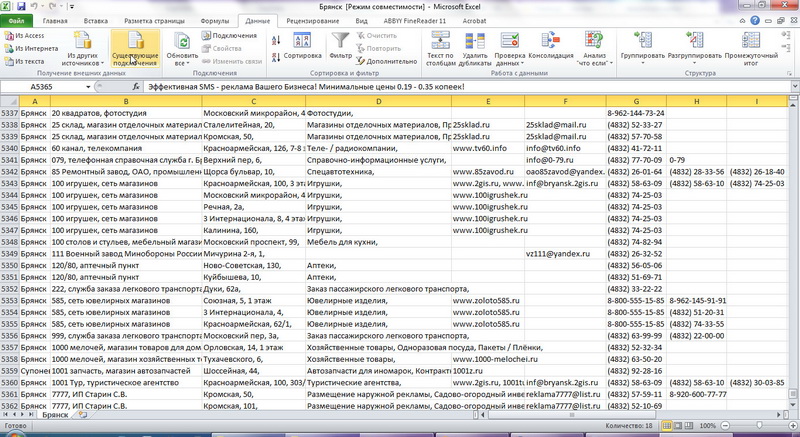This screenshot has width=800, height=437.
Task: Click the zoom out minus button
Action: pos(725,425)
